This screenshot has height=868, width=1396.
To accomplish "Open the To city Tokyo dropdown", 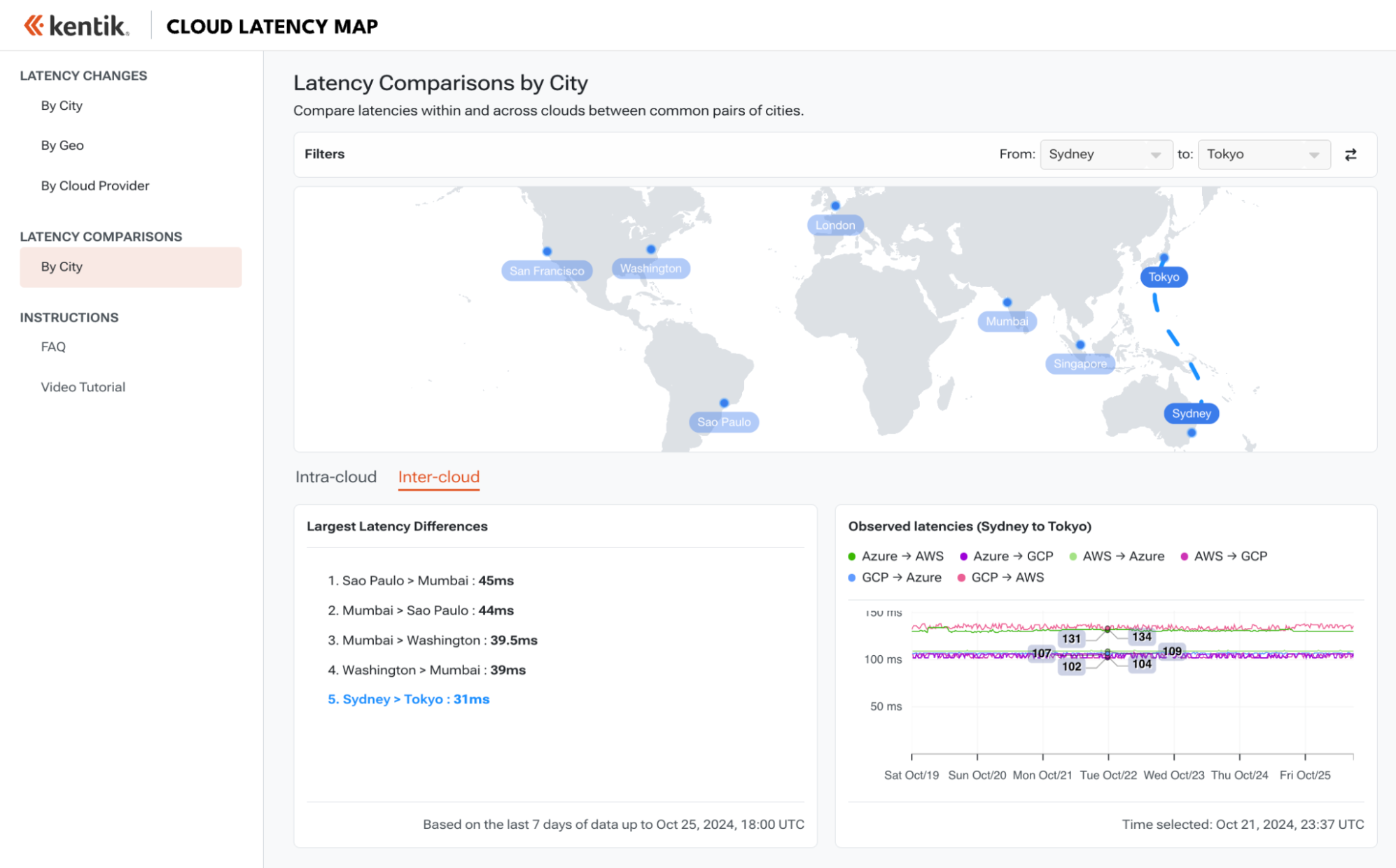I will coord(1263,155).
